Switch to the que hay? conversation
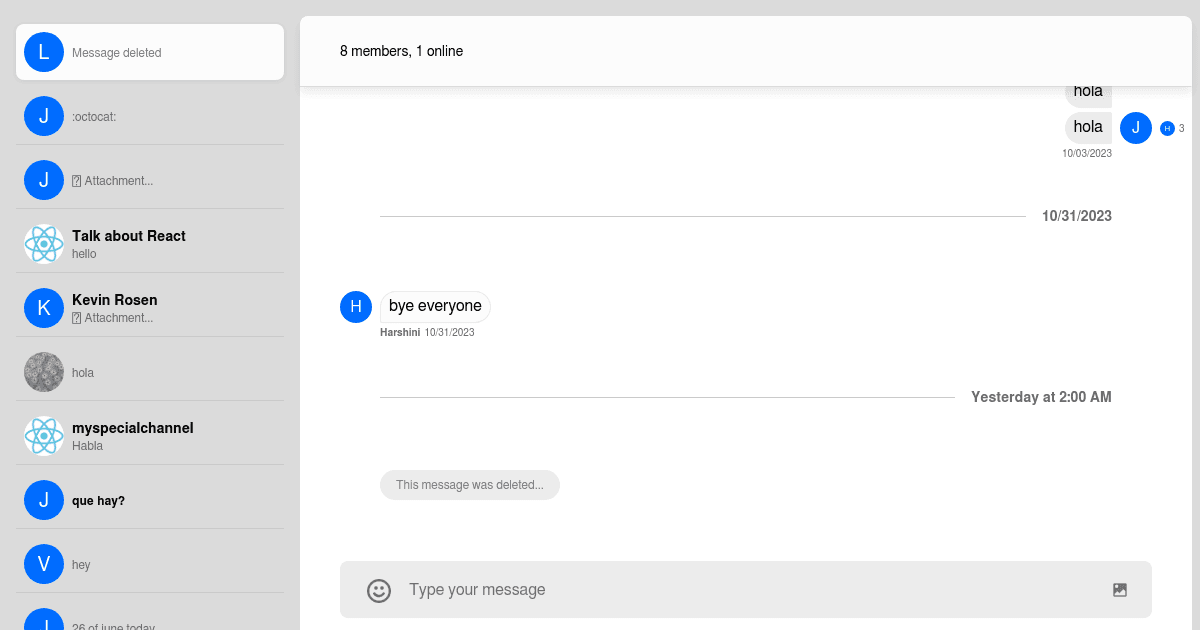This screenshot has width=1200, height=630. (150, 499)
